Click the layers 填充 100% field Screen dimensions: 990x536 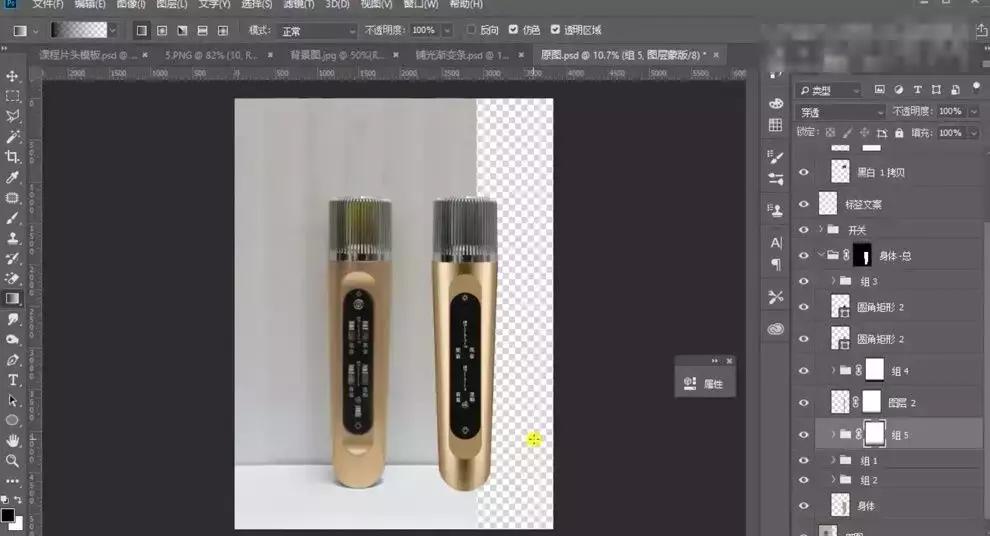951,133
